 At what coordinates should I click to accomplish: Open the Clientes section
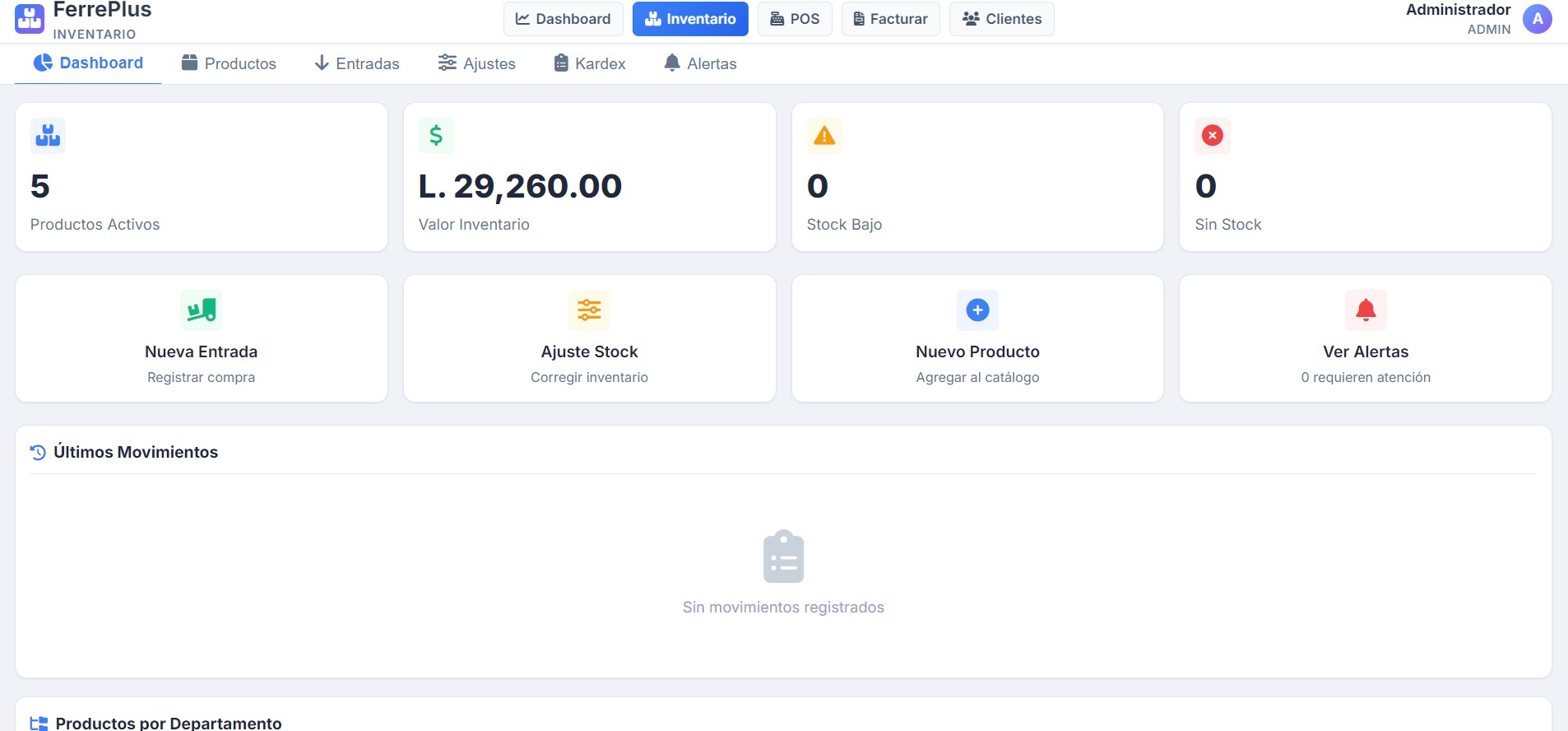tap(1001, 19)
